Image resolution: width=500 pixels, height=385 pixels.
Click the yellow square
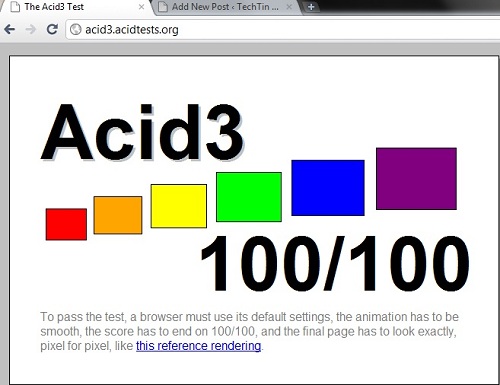[179, 206]
